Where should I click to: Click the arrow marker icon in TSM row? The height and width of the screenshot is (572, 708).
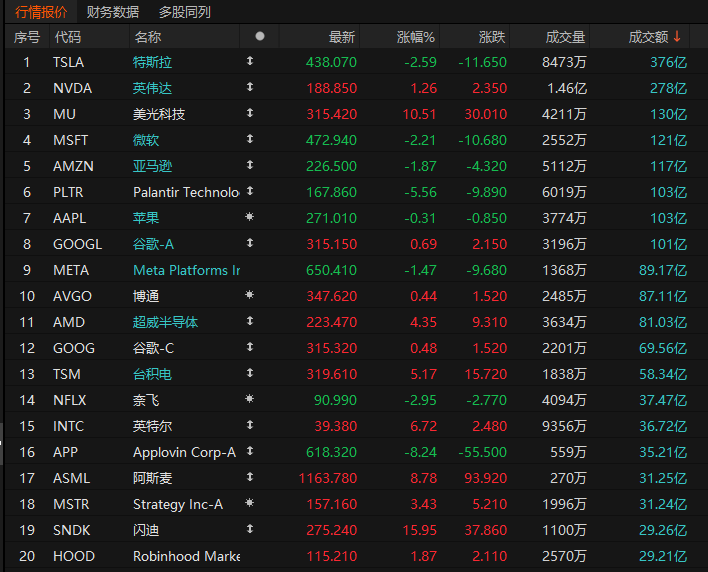click(250, 373)
